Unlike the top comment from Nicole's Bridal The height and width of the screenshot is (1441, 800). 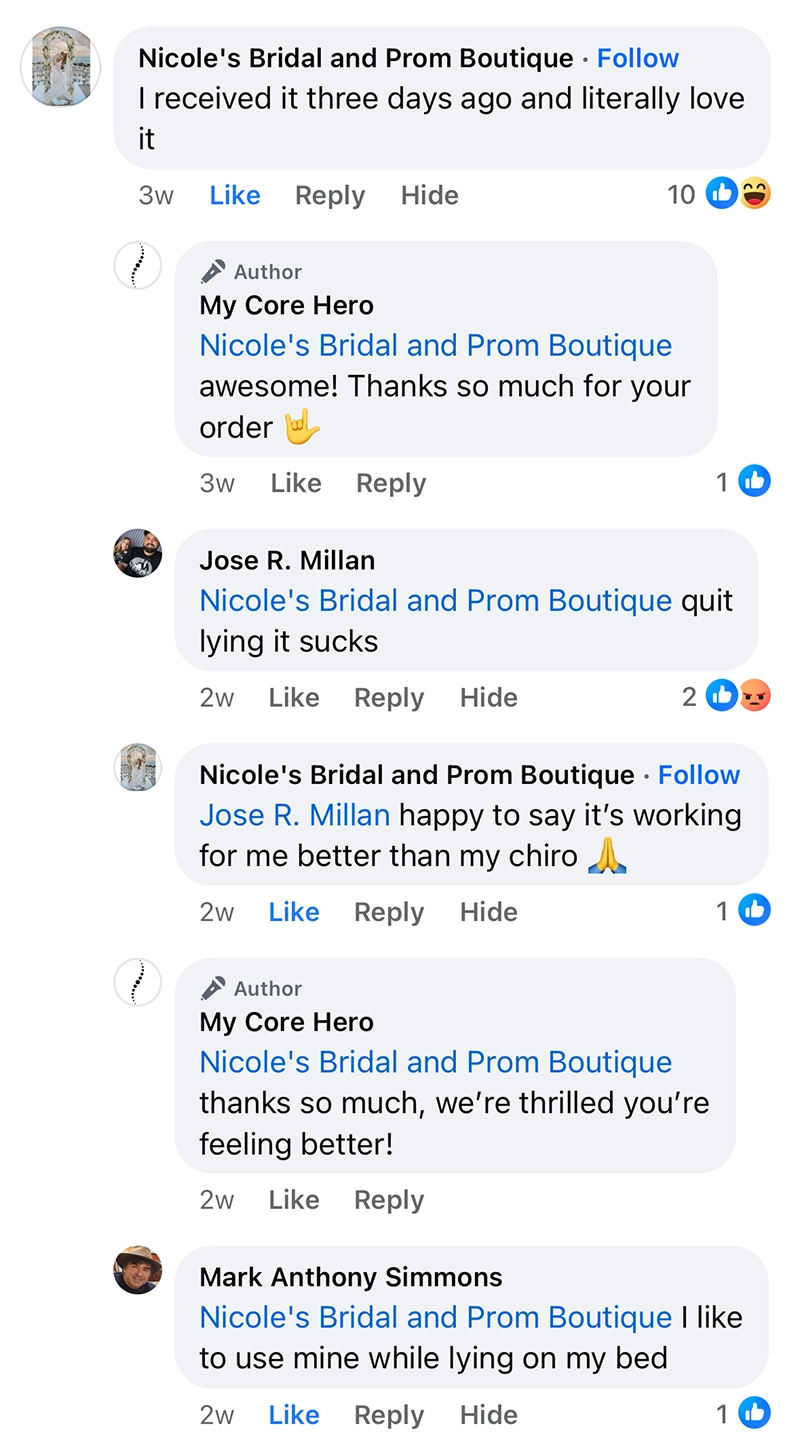(235, 195)
